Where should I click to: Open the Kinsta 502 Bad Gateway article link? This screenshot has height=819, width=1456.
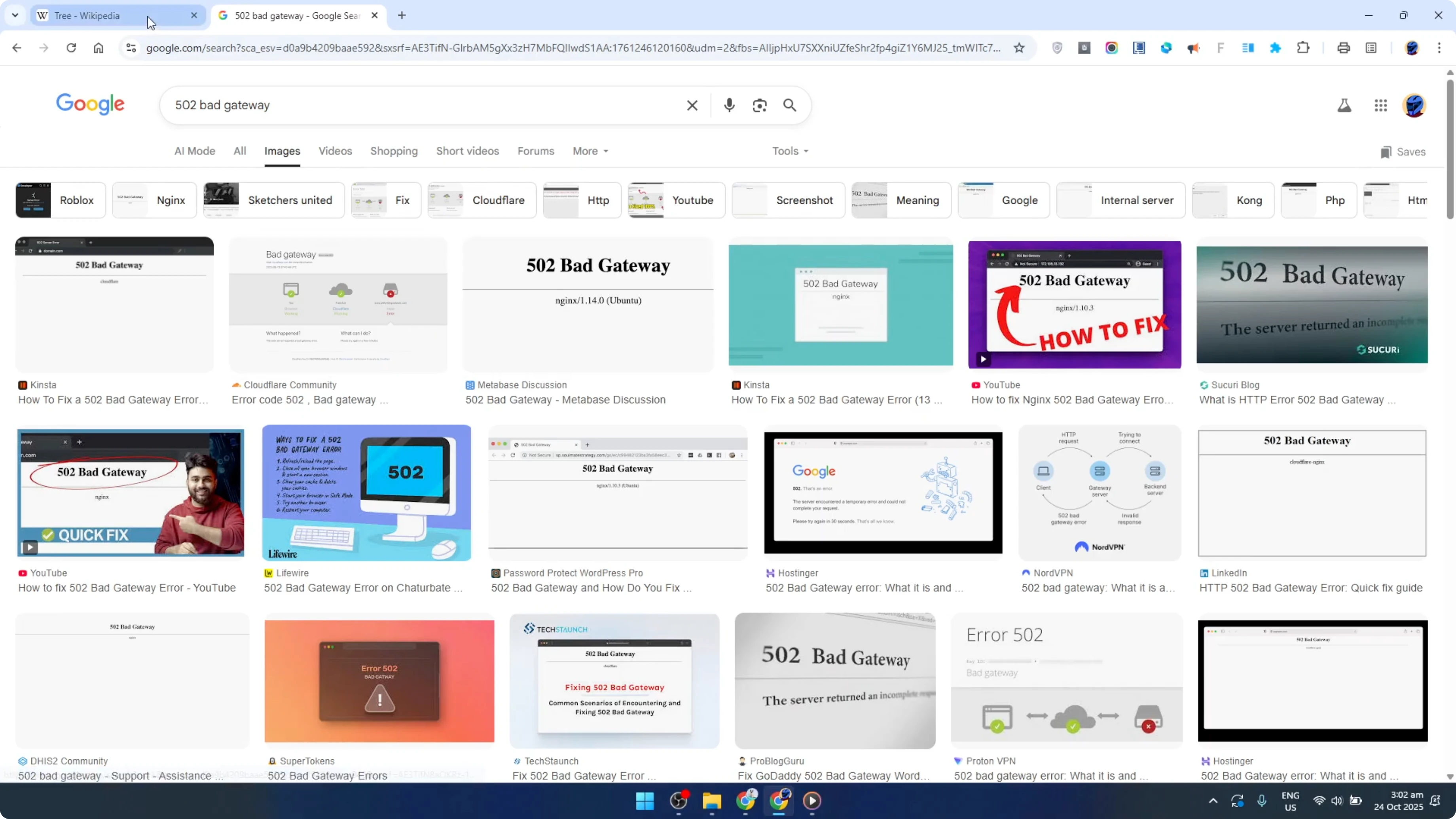point(113,400)
